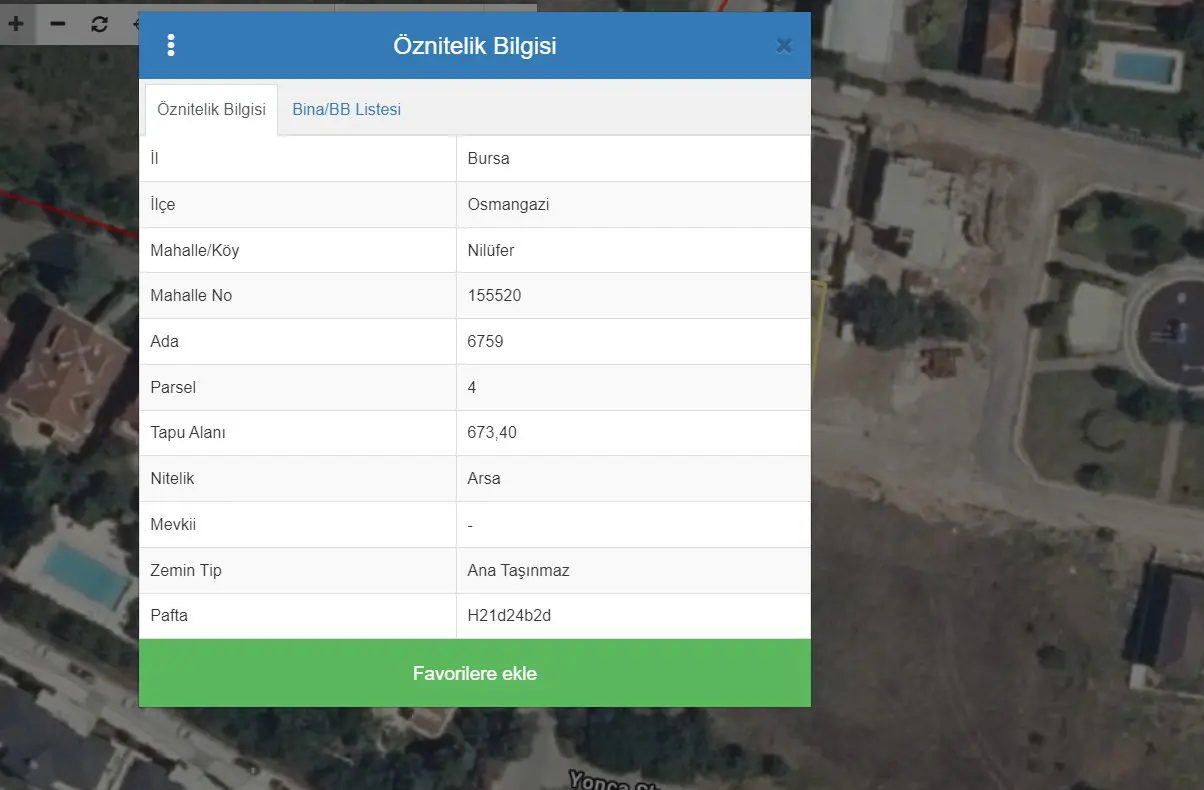Click the Nitelik value Arsa
This screenshot has width=1204, height=790.
tap(485, 478)
